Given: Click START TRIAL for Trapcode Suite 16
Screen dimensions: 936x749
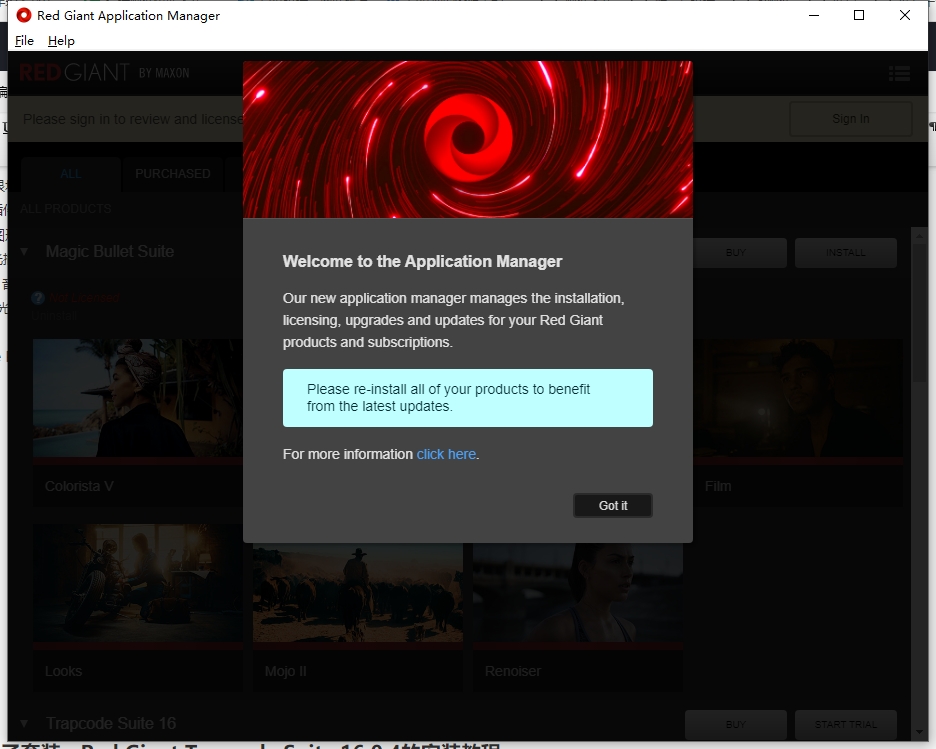Looking at the screenshot, I should click(845, 724).
